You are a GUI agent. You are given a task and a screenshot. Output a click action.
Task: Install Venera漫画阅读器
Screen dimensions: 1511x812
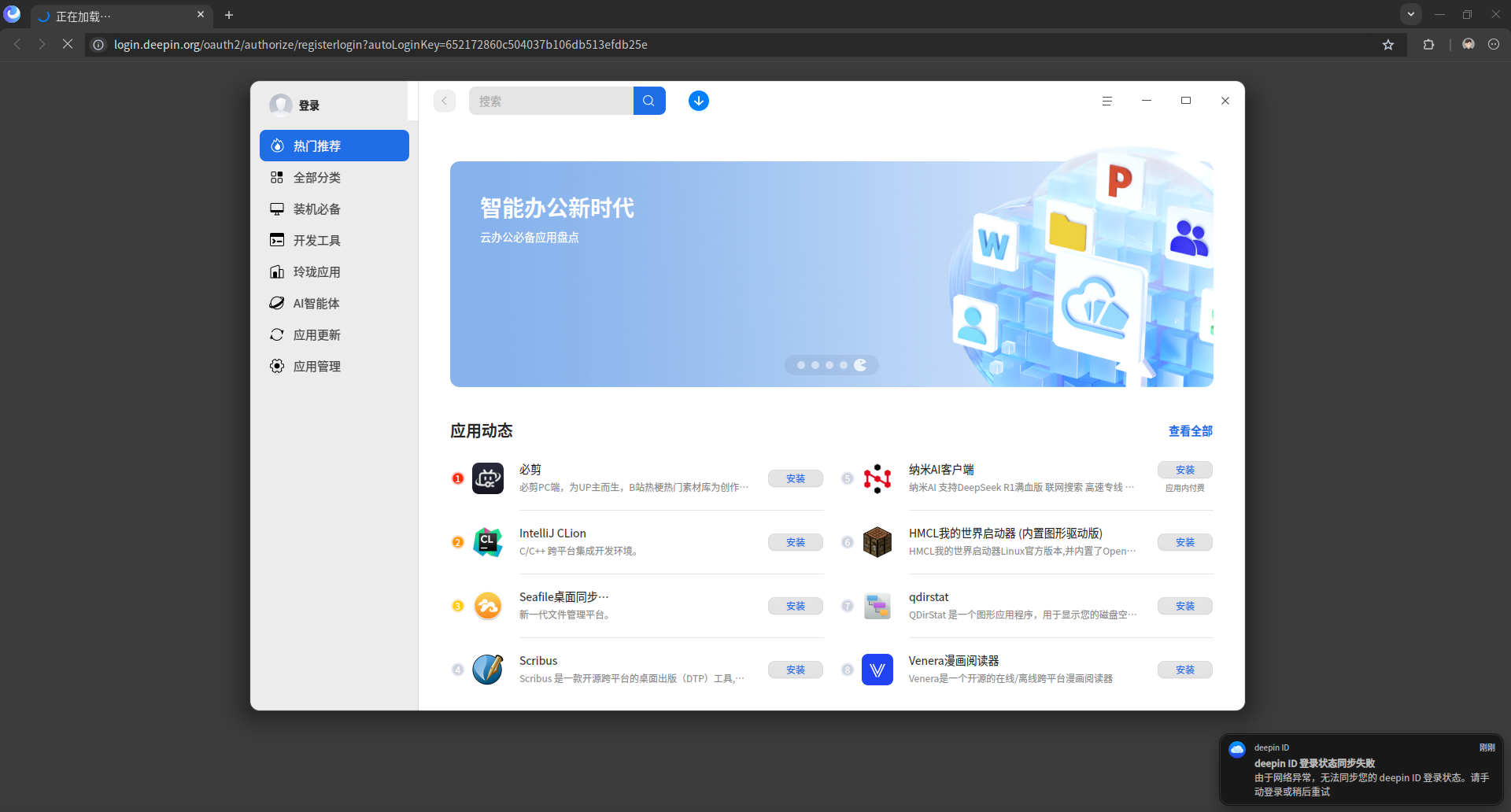click(x=1185, y=670)
